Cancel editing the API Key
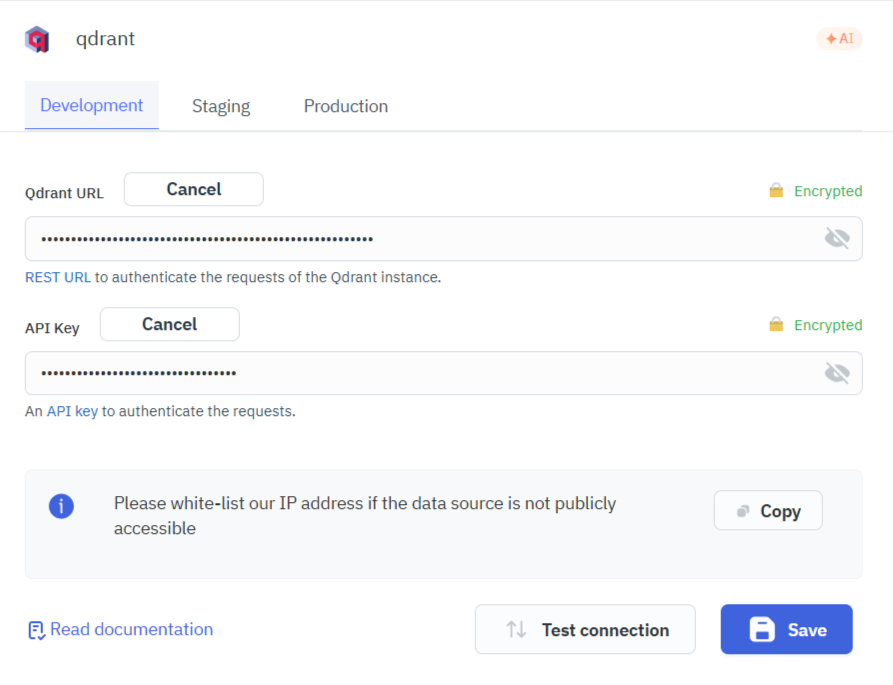Image resolution: width=893 pixels, height=685 pixels. click(x=170, y=324)
